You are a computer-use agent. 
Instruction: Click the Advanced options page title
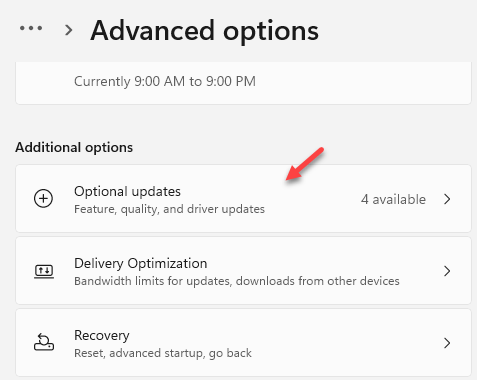[x=204, y=31]
